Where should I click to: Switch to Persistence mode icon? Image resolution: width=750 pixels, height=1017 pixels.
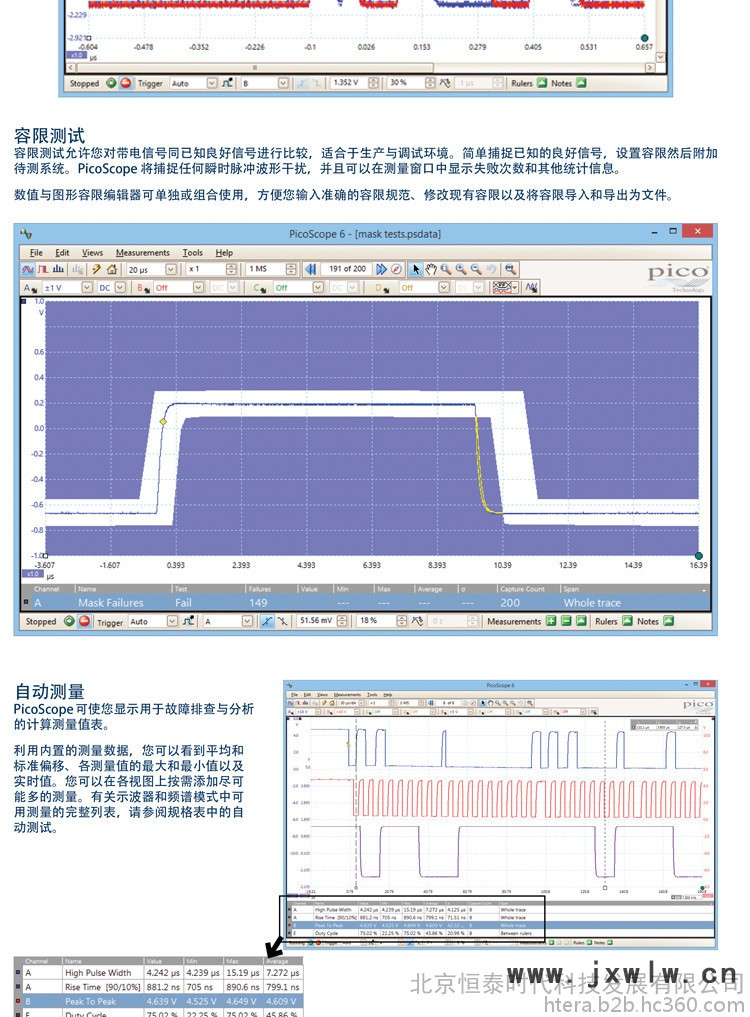tap(43, 269)
